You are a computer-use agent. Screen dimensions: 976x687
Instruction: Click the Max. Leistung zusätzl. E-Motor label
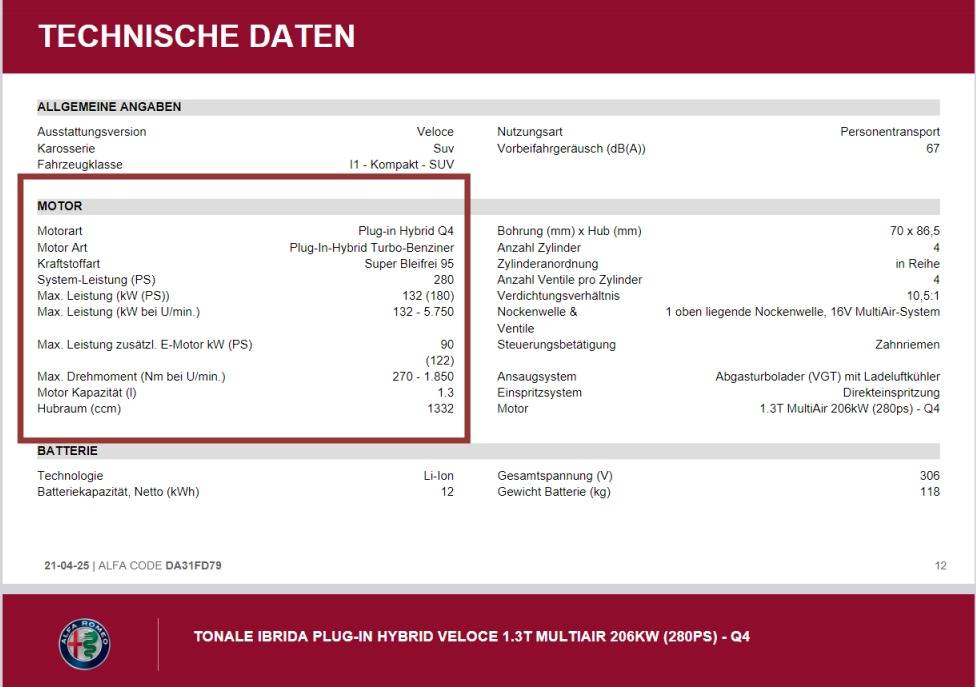145,345
